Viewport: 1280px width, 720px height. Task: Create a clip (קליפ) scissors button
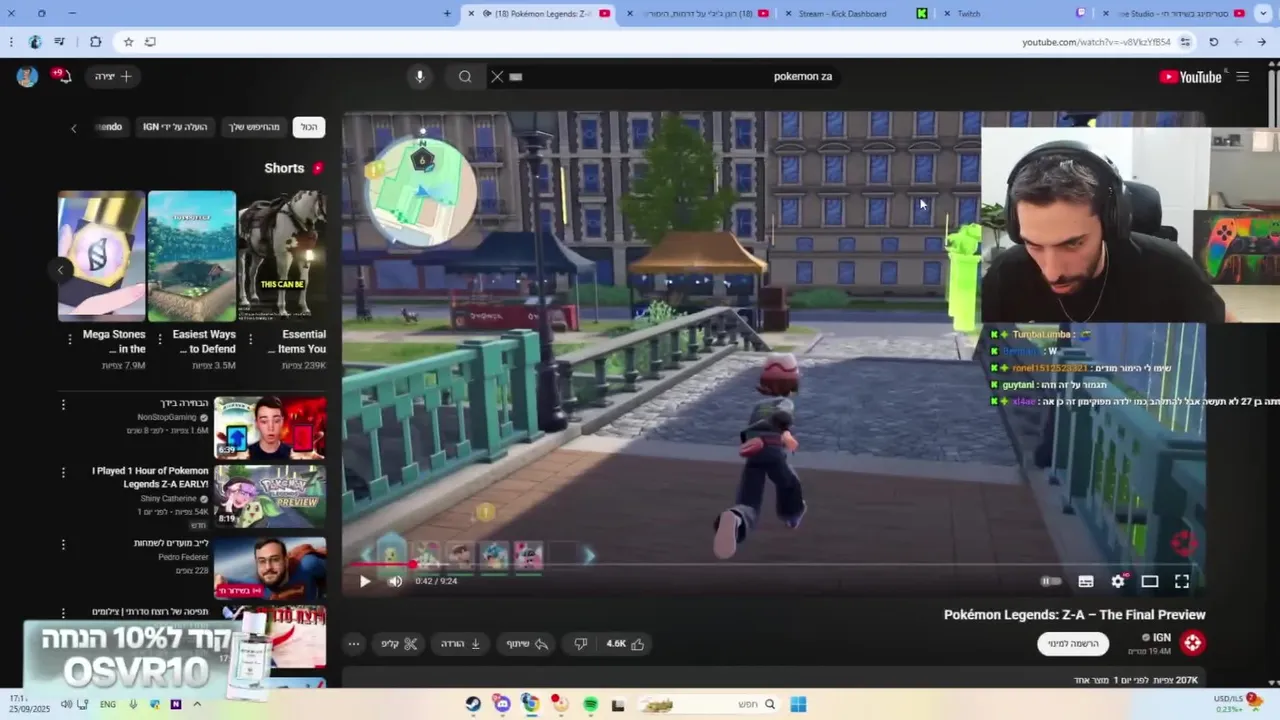tap(399, 644)
